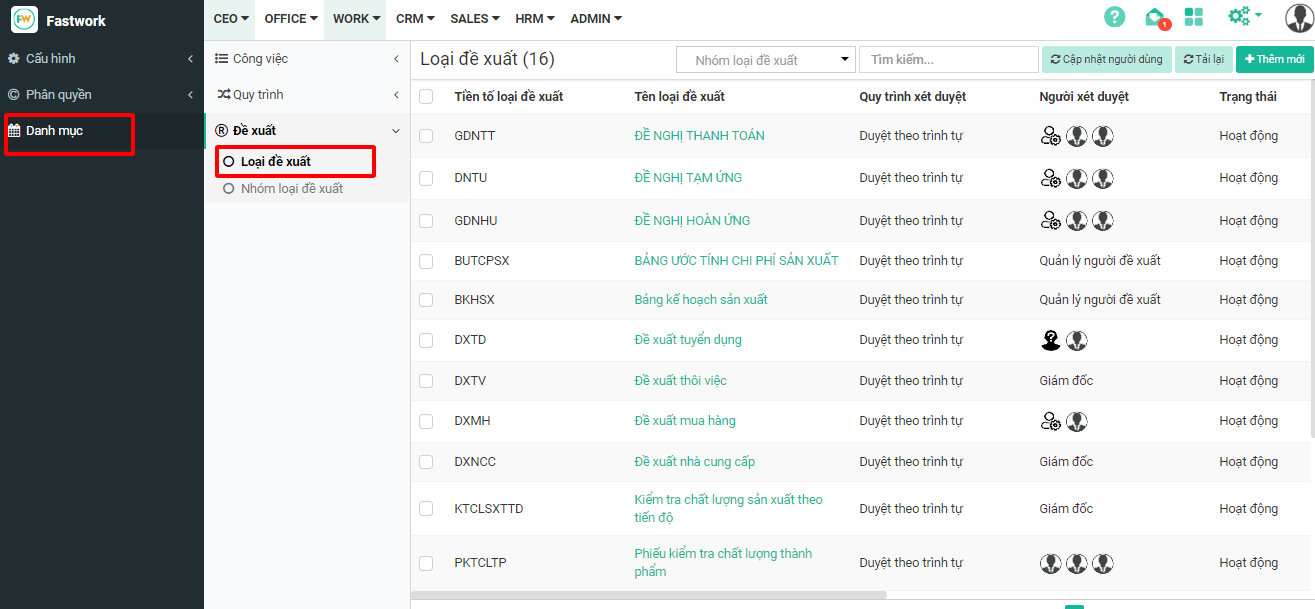This screenshot has height=609, width=1315.
Task: Open the Nhóm loại đề xuất dropdown
Action: (x=766, y=60)
